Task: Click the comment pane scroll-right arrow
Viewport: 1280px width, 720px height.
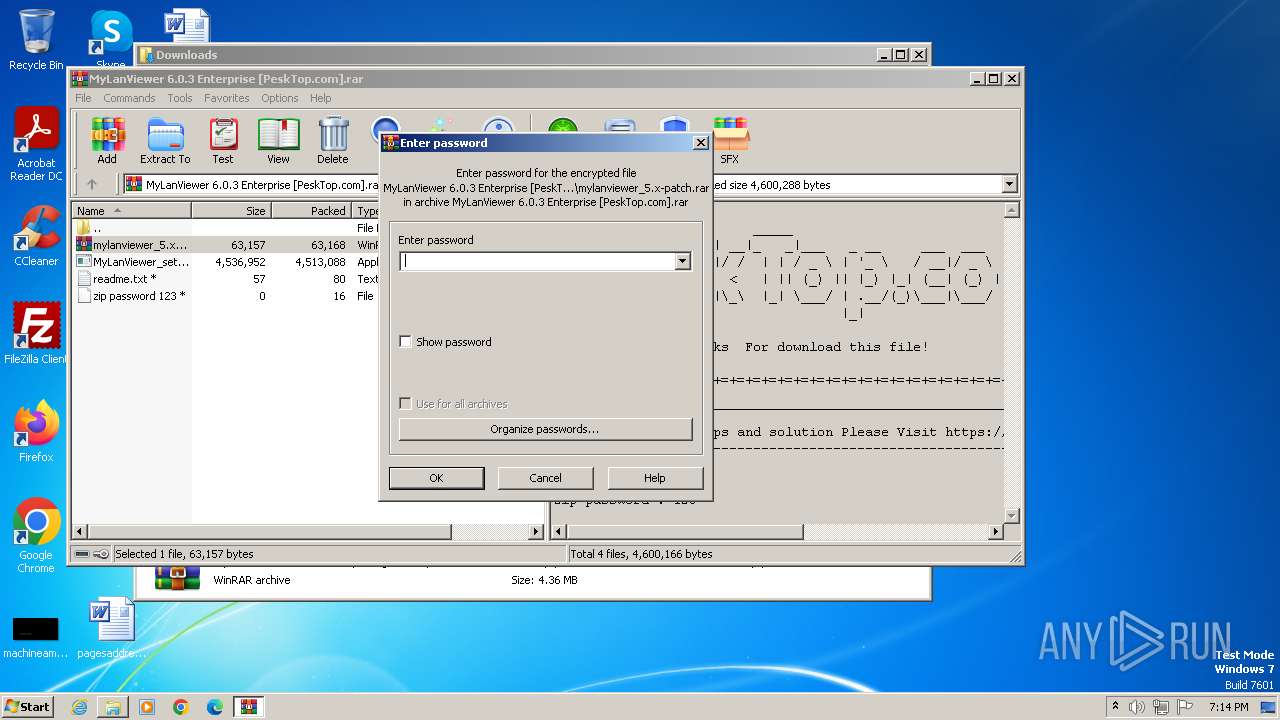Action: click(995, 532)
